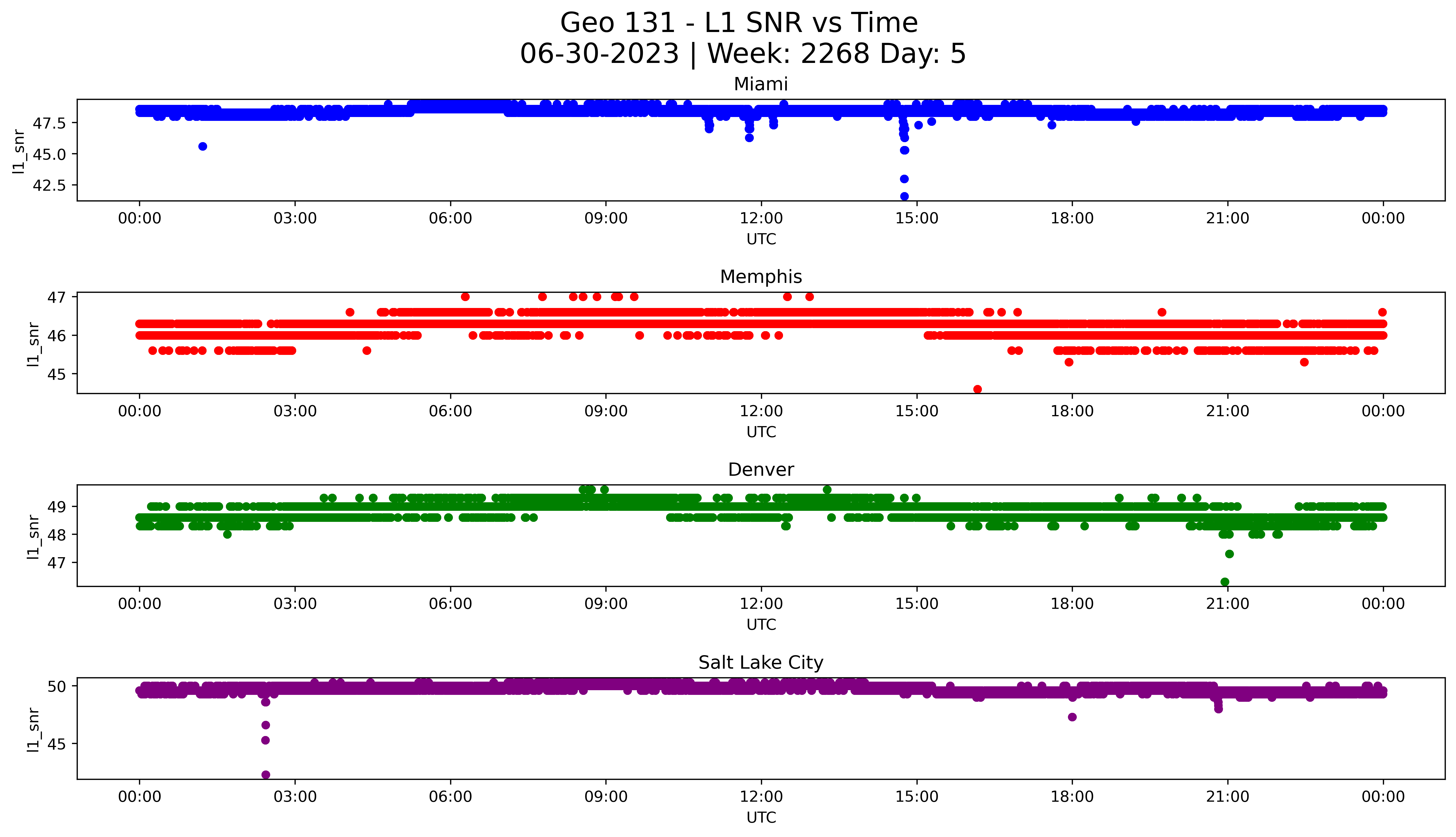Click the 09:00 x-tick on Denver plot
The image size is (1456, 837).
click(x=606, y=604)
